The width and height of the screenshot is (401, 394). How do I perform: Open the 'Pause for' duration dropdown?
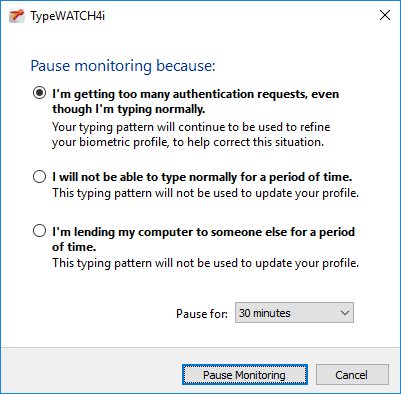294,313
